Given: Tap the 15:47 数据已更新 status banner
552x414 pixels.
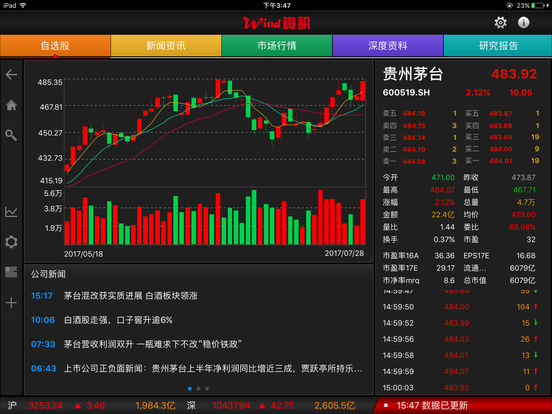Looking at the screenshot, I should [x=462, y=406].
